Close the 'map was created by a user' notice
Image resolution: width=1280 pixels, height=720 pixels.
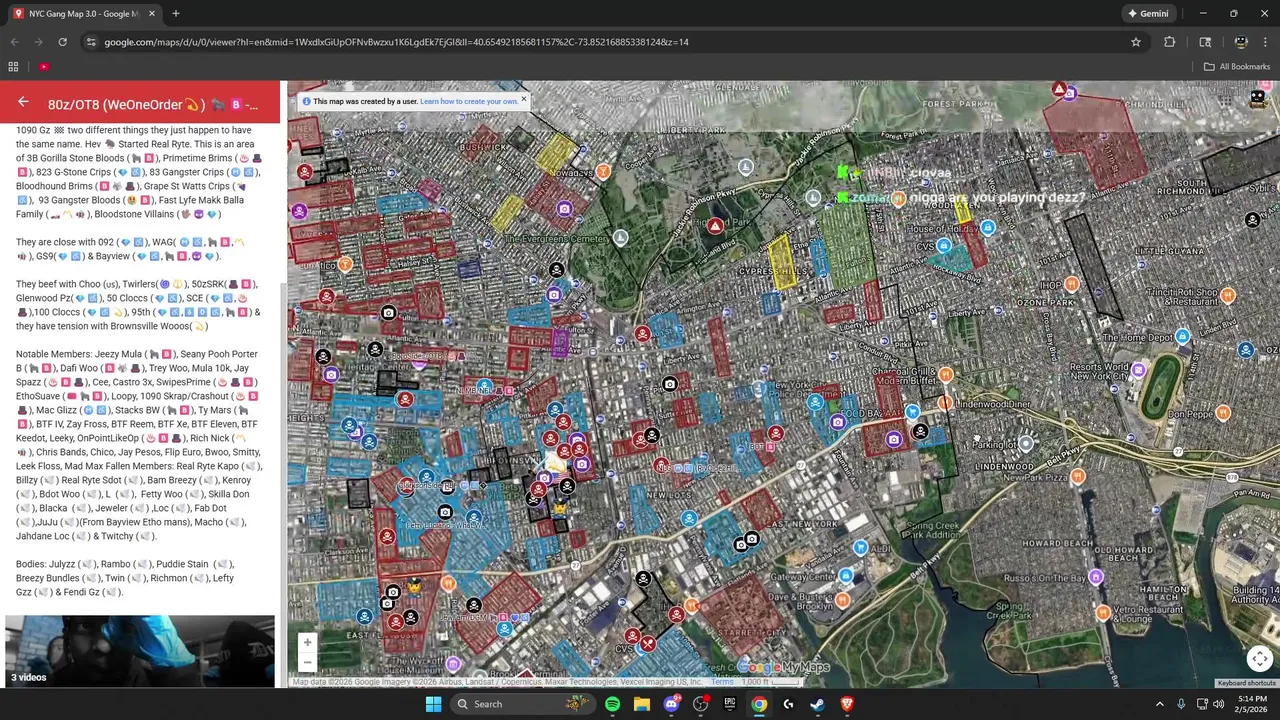[523, 100]
